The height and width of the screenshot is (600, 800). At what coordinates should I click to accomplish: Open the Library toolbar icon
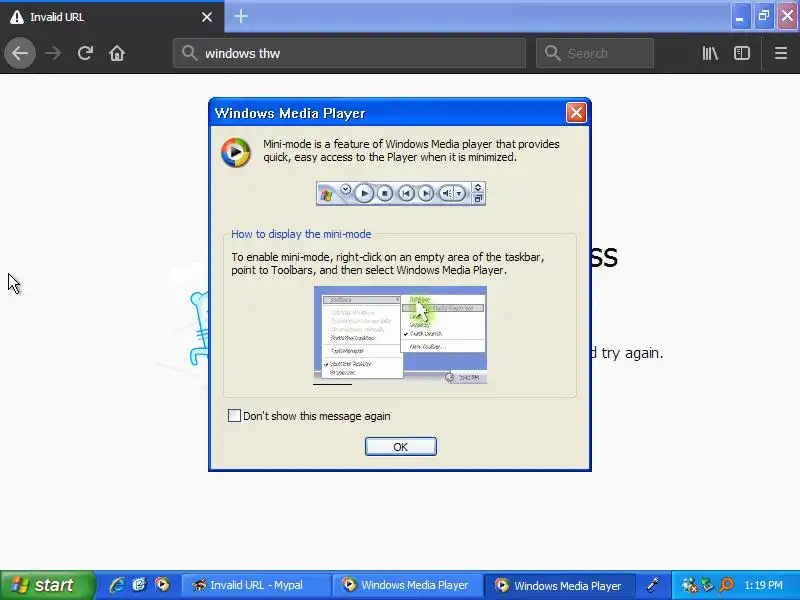(710, 53)
